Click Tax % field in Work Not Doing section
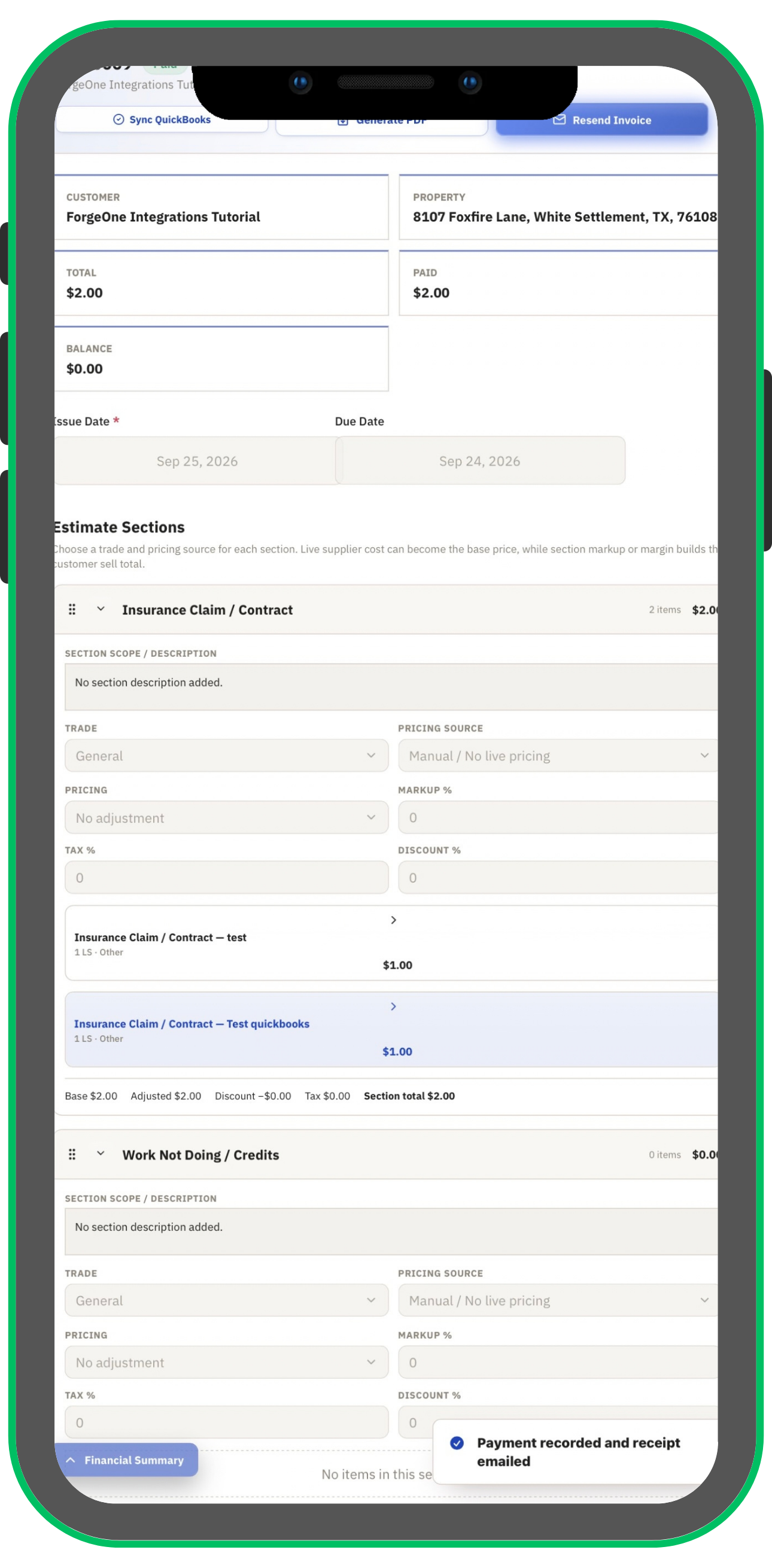 226,1422
